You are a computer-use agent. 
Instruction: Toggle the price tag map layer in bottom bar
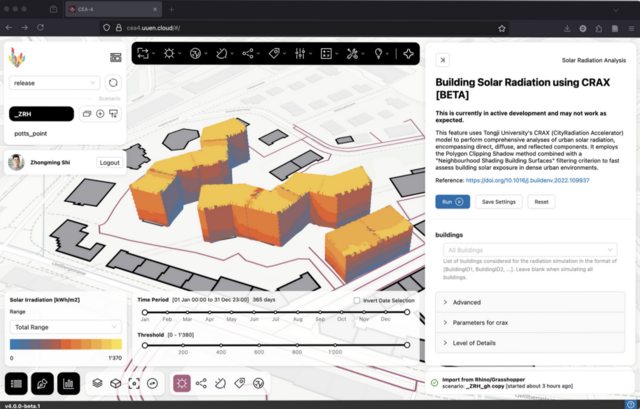240,383
